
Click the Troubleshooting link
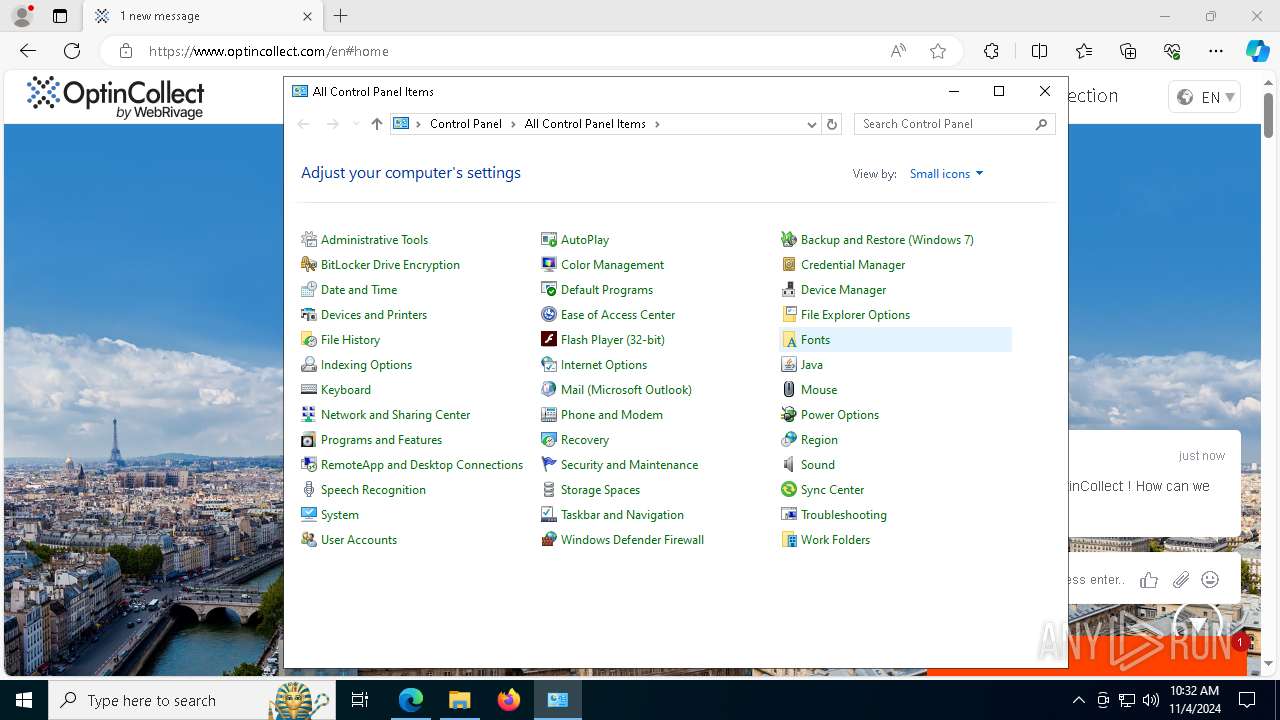(844, 515)
